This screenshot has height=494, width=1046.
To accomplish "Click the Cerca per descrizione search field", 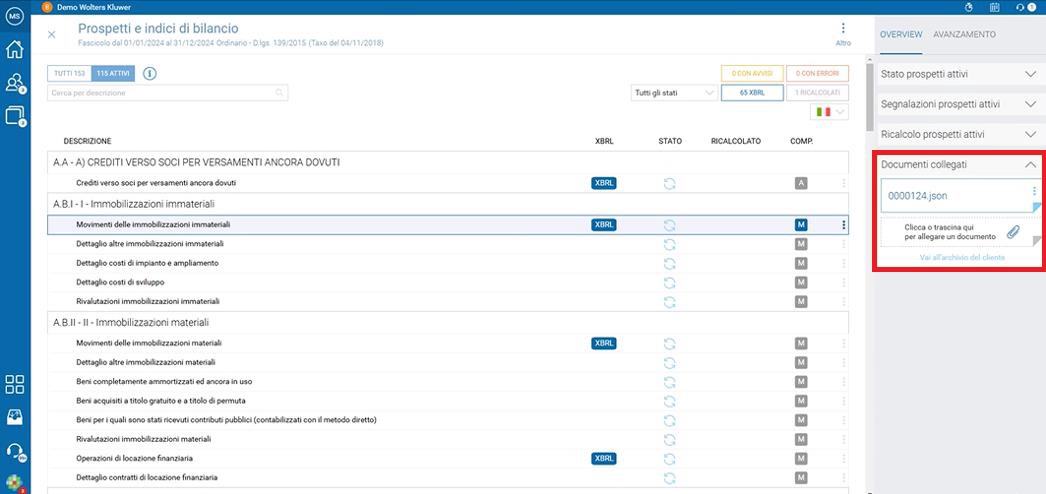I will pyautogui.click(x=167, y=93).
